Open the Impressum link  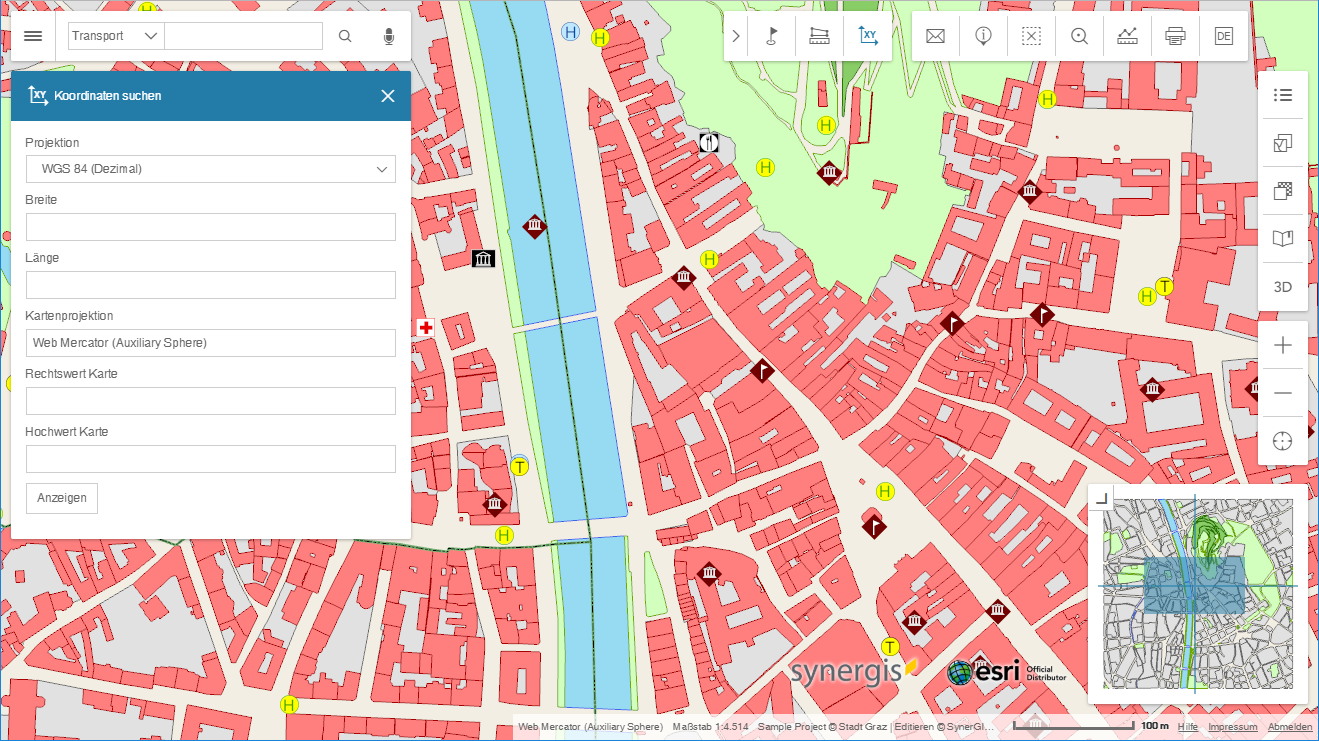pos(1232,727)
